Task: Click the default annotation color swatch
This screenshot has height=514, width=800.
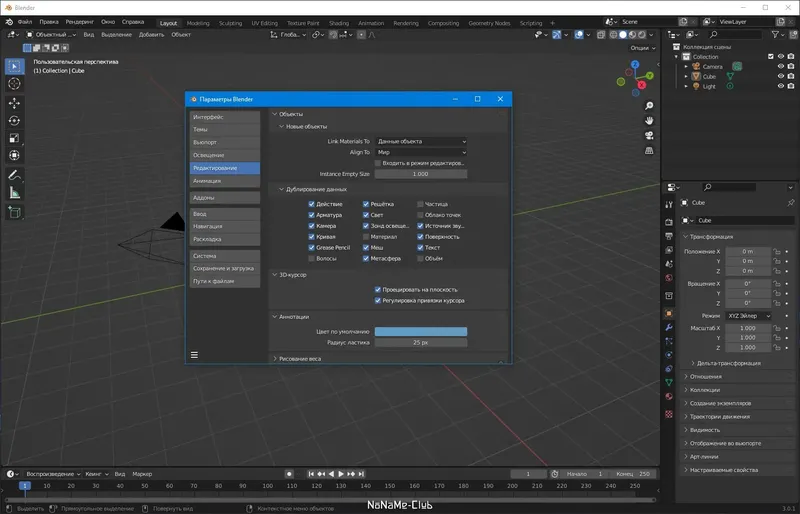Action: point(420,331)
